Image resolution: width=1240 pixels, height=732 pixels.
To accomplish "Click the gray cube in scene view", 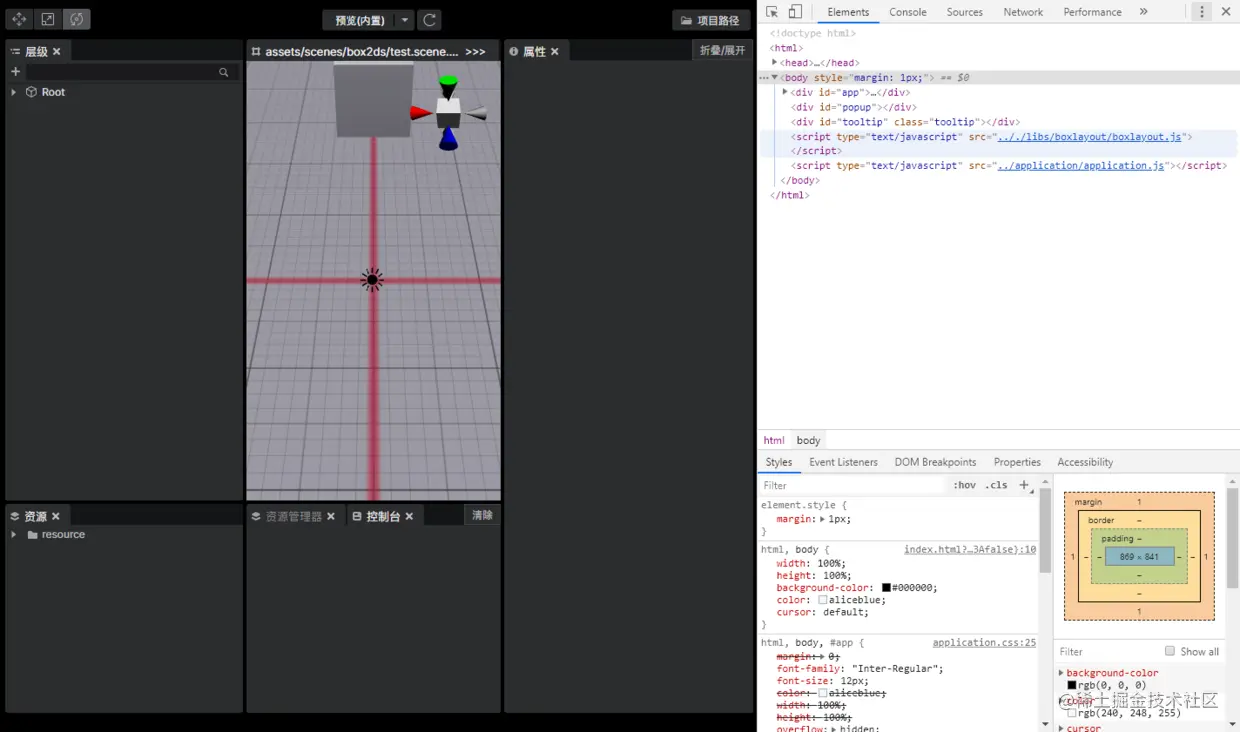I will tap(373, 100).
